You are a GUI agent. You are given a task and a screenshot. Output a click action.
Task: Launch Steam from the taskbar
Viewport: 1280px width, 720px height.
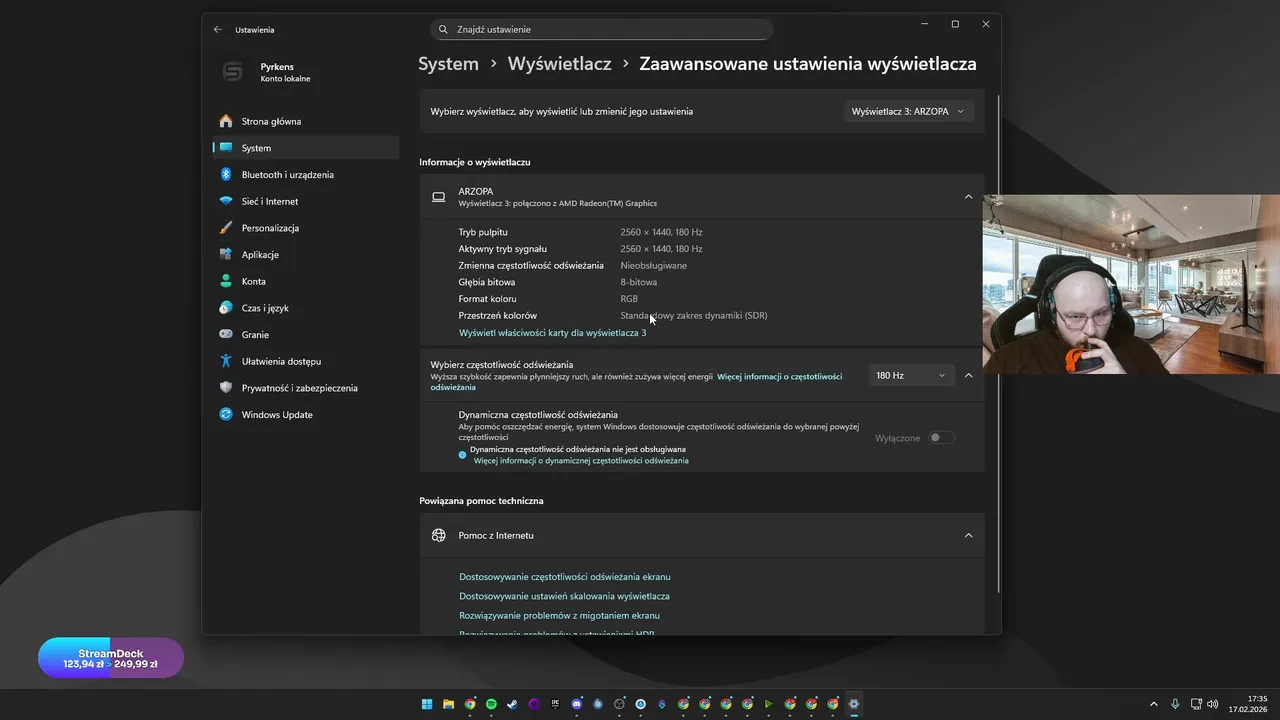(x=513, y=704)
